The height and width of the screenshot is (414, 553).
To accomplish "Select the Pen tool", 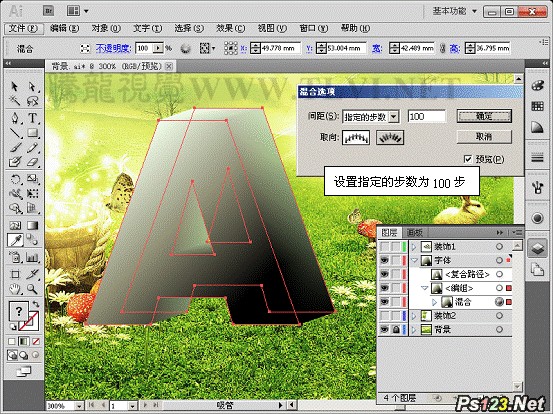I will 15,118.
